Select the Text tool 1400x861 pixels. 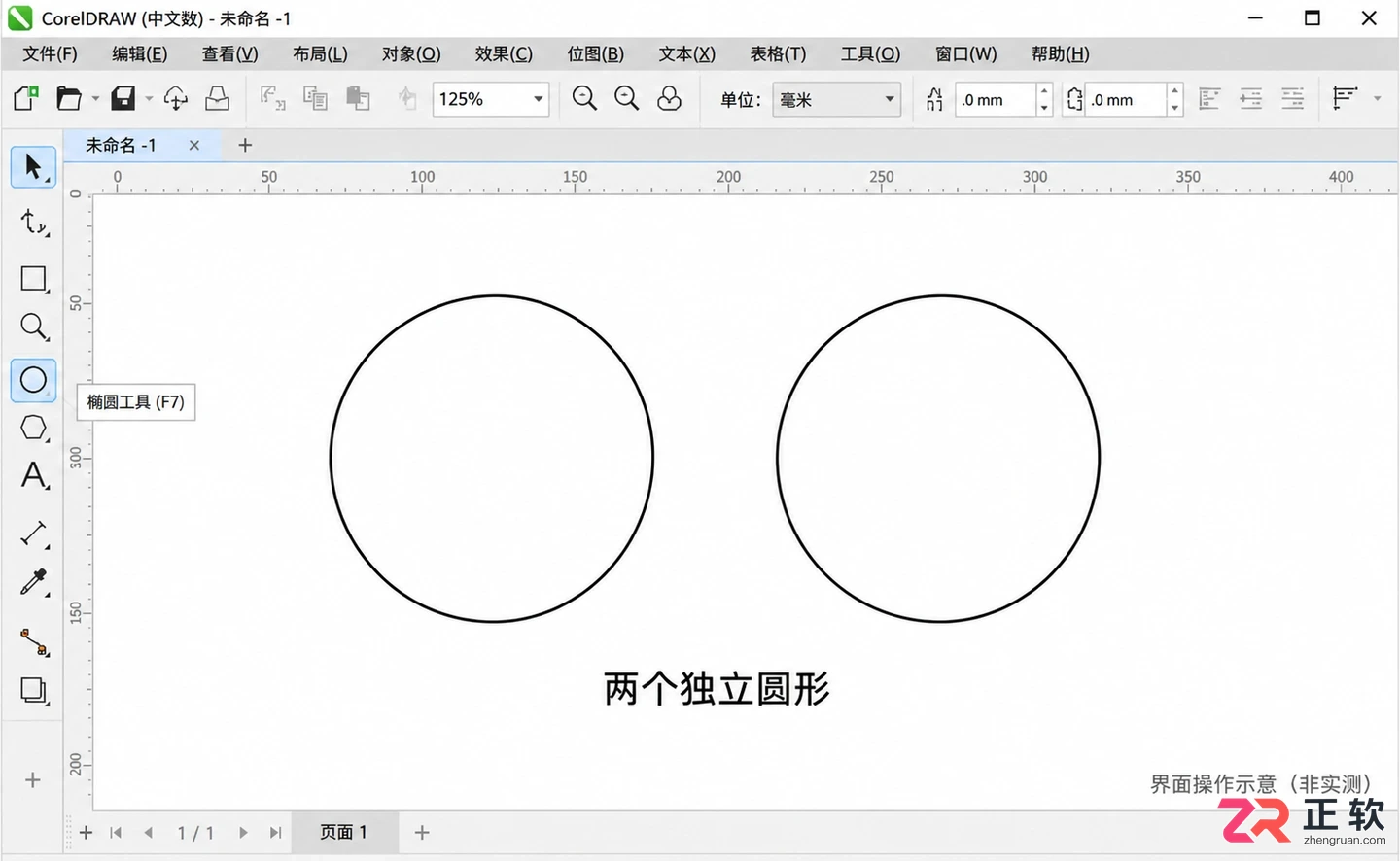33,476
